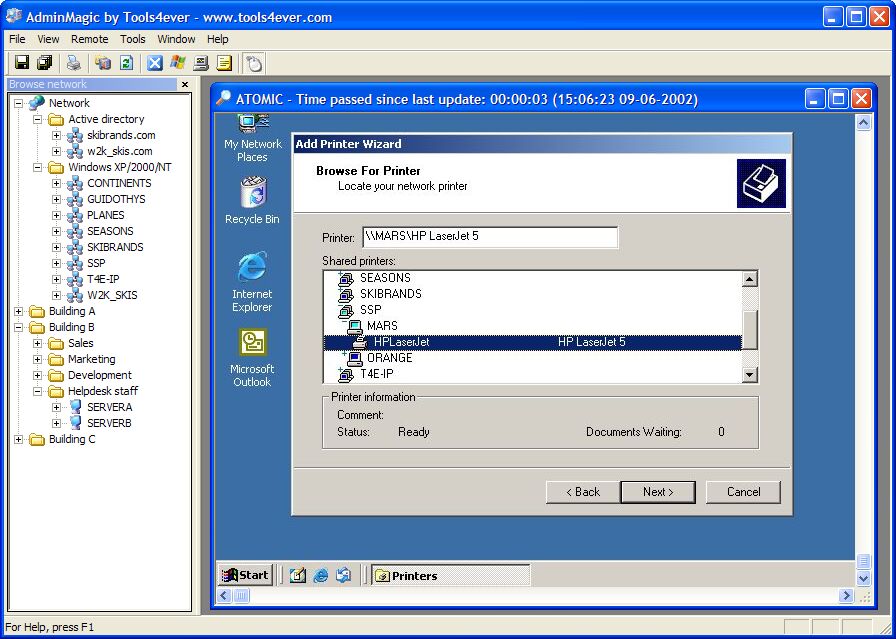Click shared printers list scroll up arrow
The height and width of the screenshot is (639, 896).
750,278
